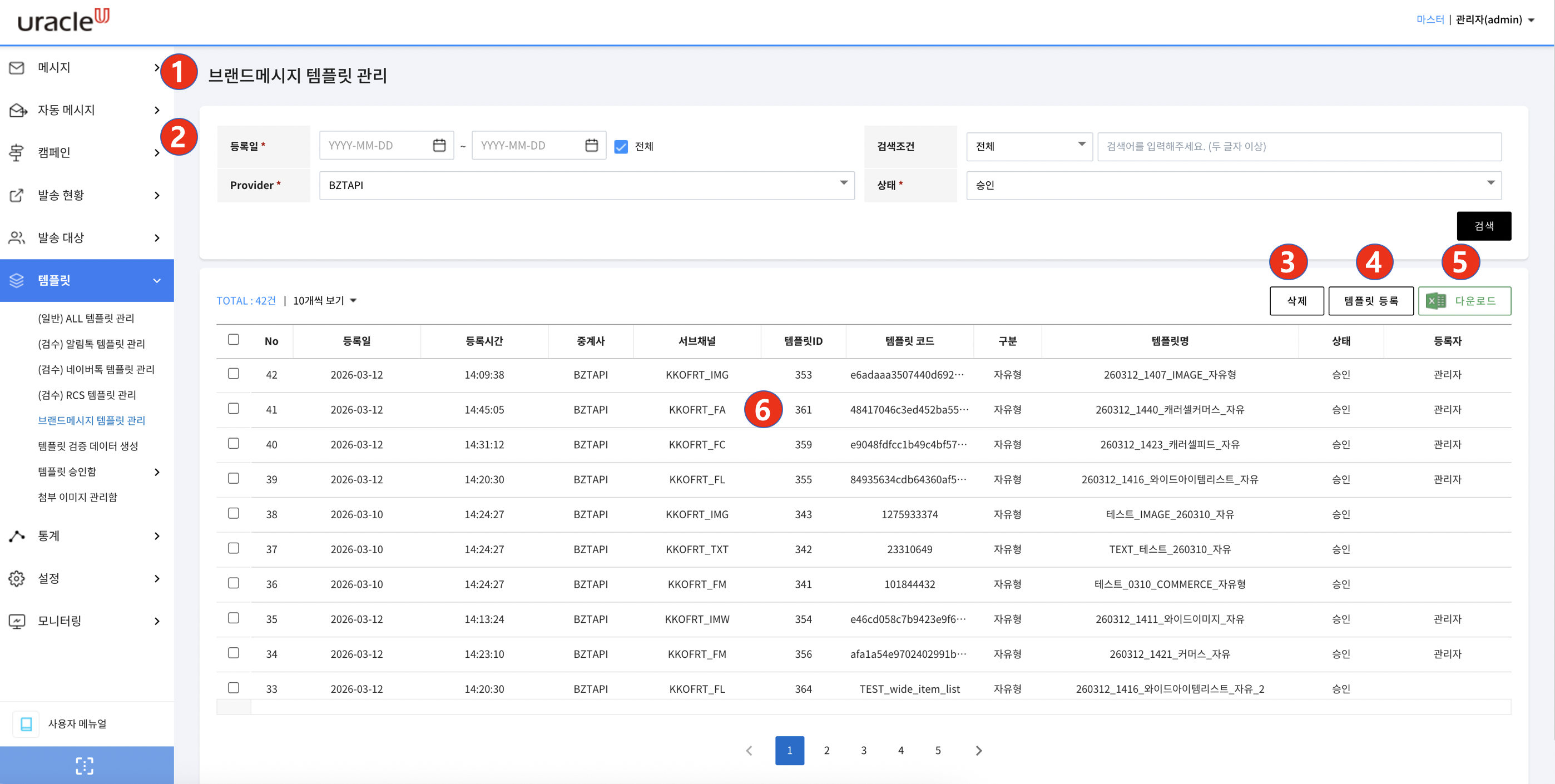Click the 발송 대상 people icon
This screenshot has height=784, width=1555.
[17, 238]
